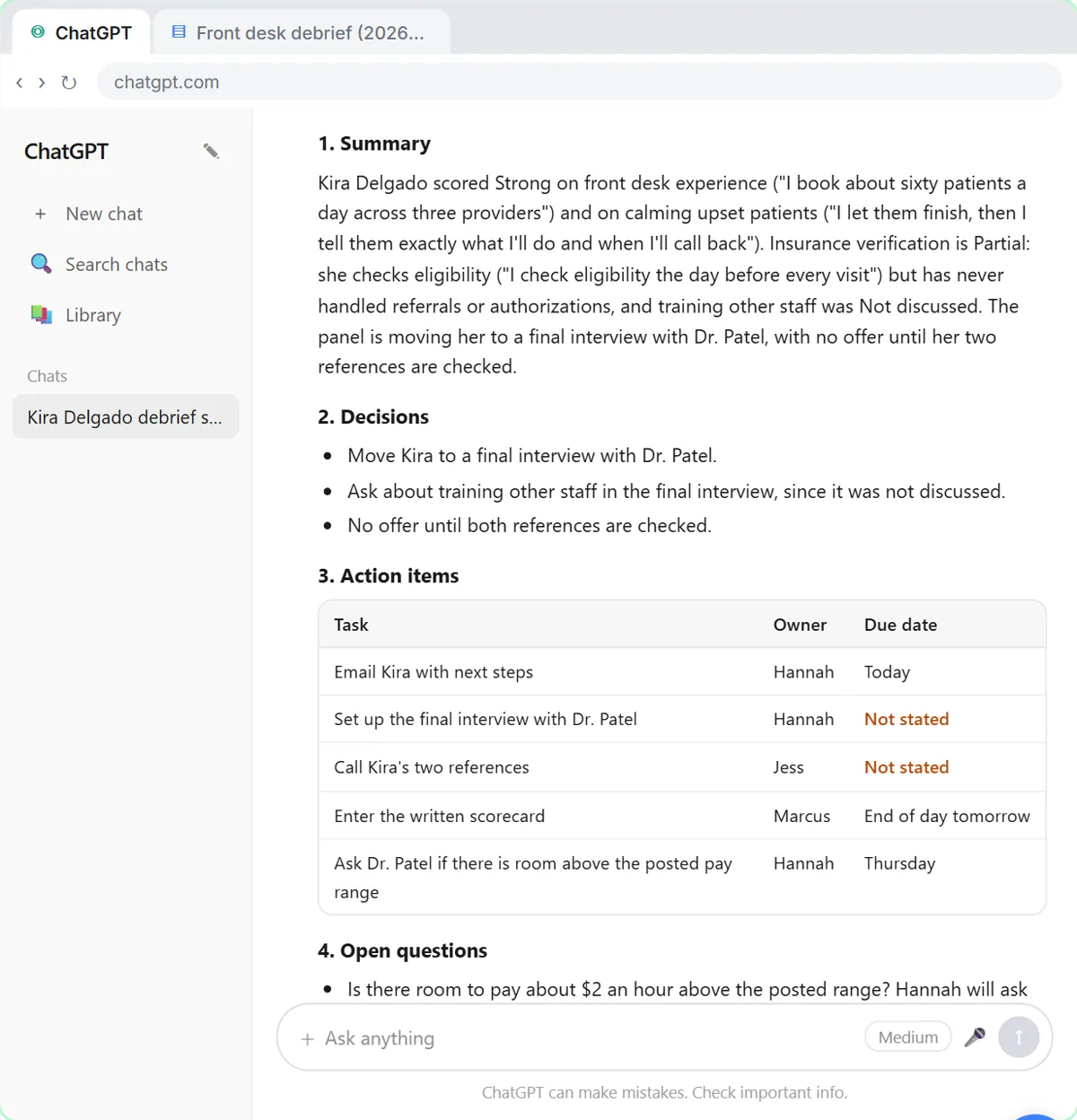Click the chatgpt.com address bar

pyautogui.click(x=579, y=82)
